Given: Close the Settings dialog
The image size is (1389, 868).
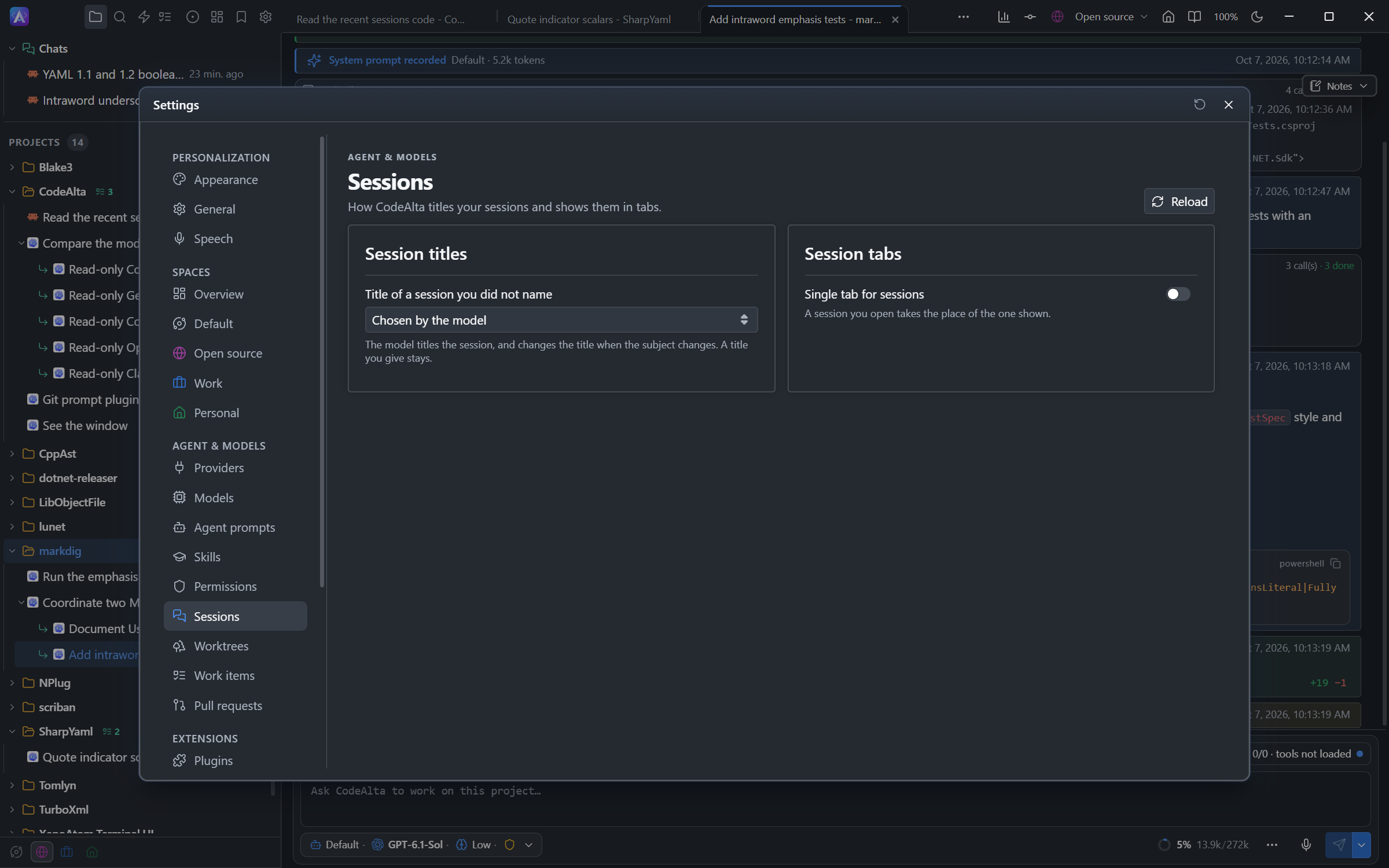Looking at the screenshot, I should tap(1229, 105).
